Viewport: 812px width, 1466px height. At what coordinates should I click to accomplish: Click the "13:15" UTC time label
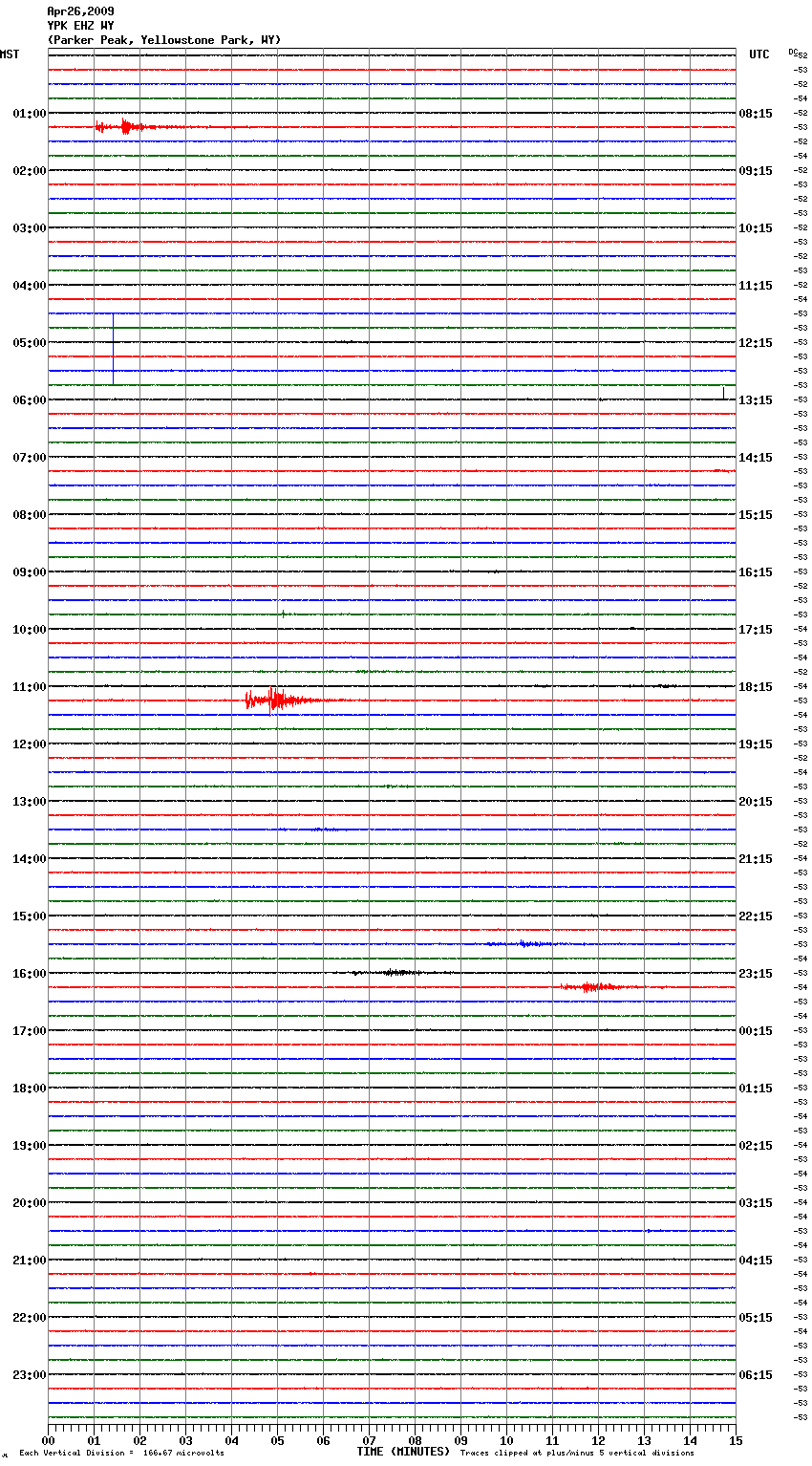[756, 400]
